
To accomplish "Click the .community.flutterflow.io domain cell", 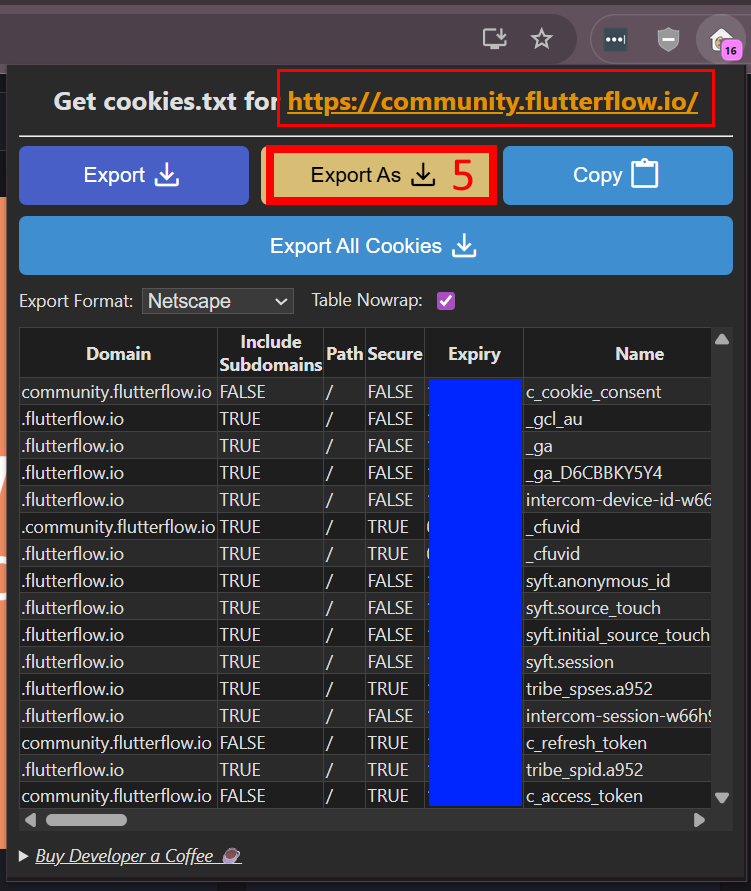I will click(118, 527).
